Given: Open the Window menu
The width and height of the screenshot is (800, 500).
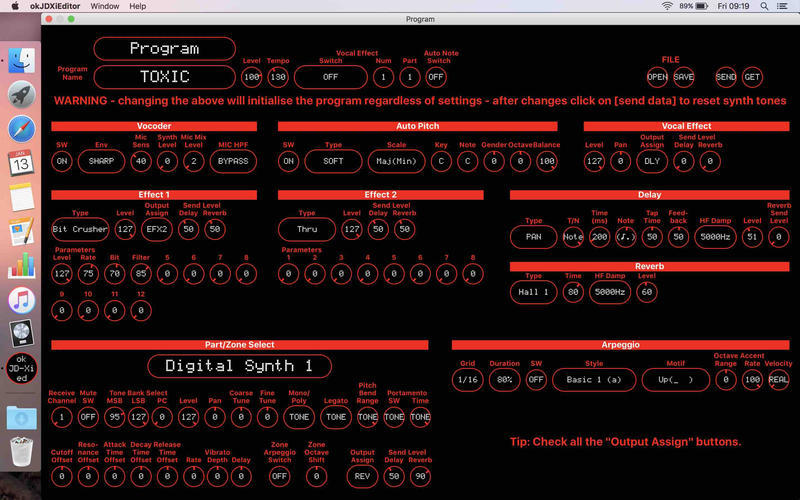Looking at the screenshot, I should (x=104, y=6).
